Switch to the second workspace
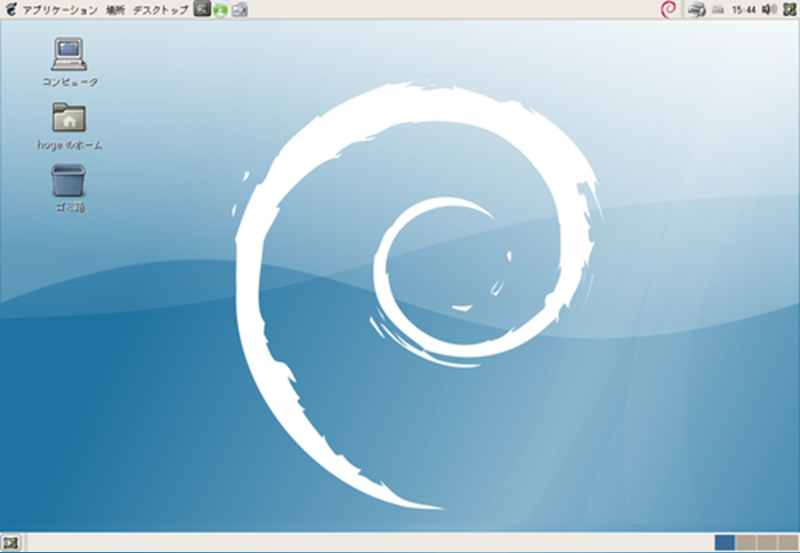 (745, 543)
